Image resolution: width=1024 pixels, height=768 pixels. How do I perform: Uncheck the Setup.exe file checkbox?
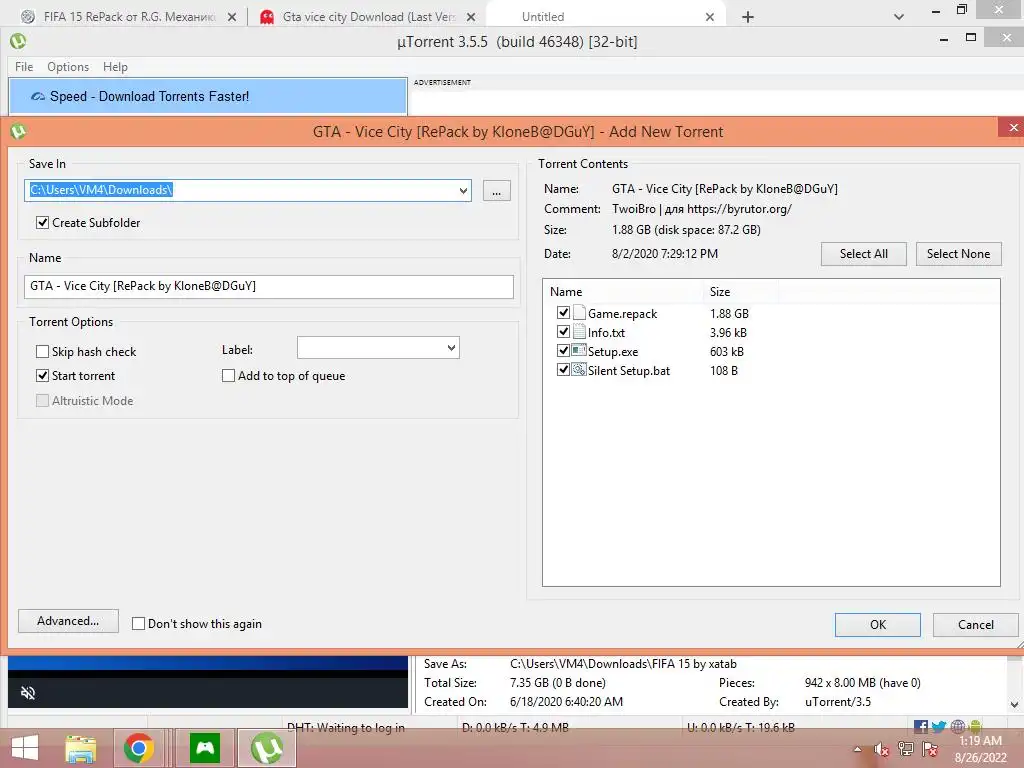pos(563,351)
